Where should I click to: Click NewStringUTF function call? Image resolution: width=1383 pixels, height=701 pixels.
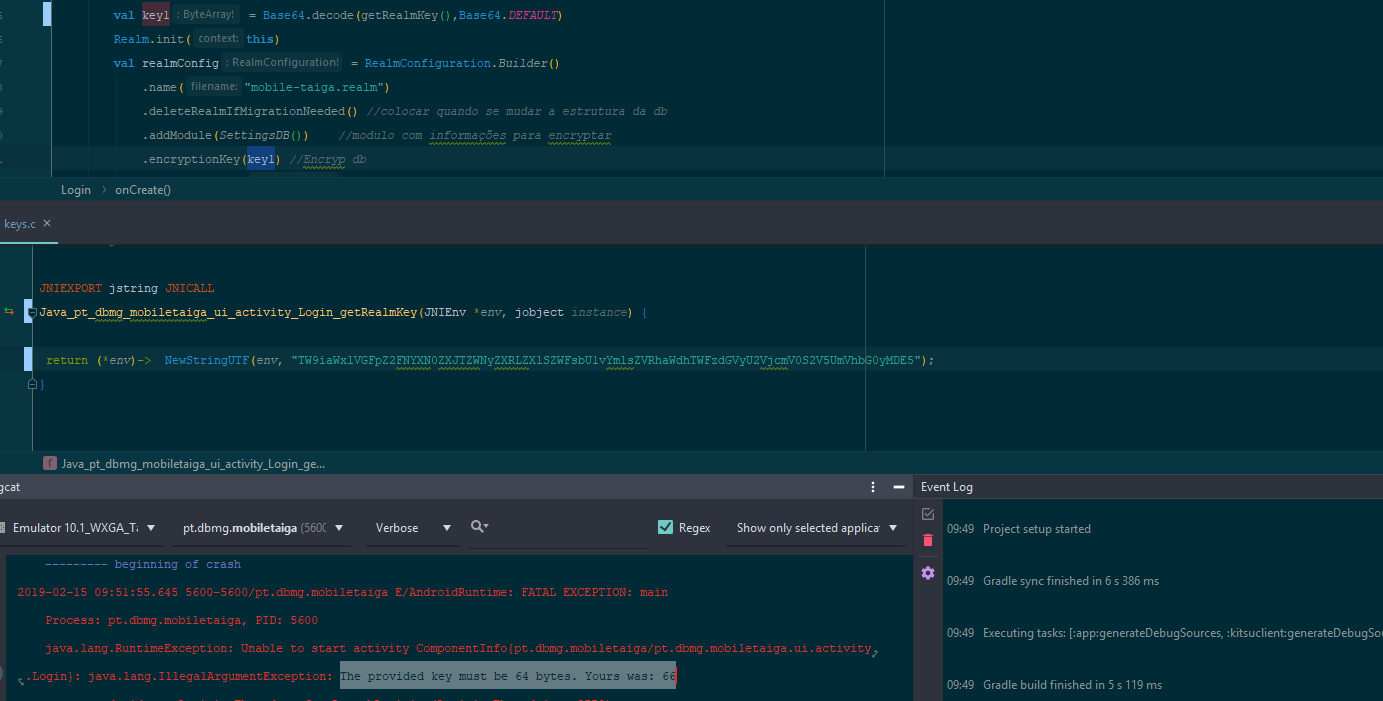(207, 360)
